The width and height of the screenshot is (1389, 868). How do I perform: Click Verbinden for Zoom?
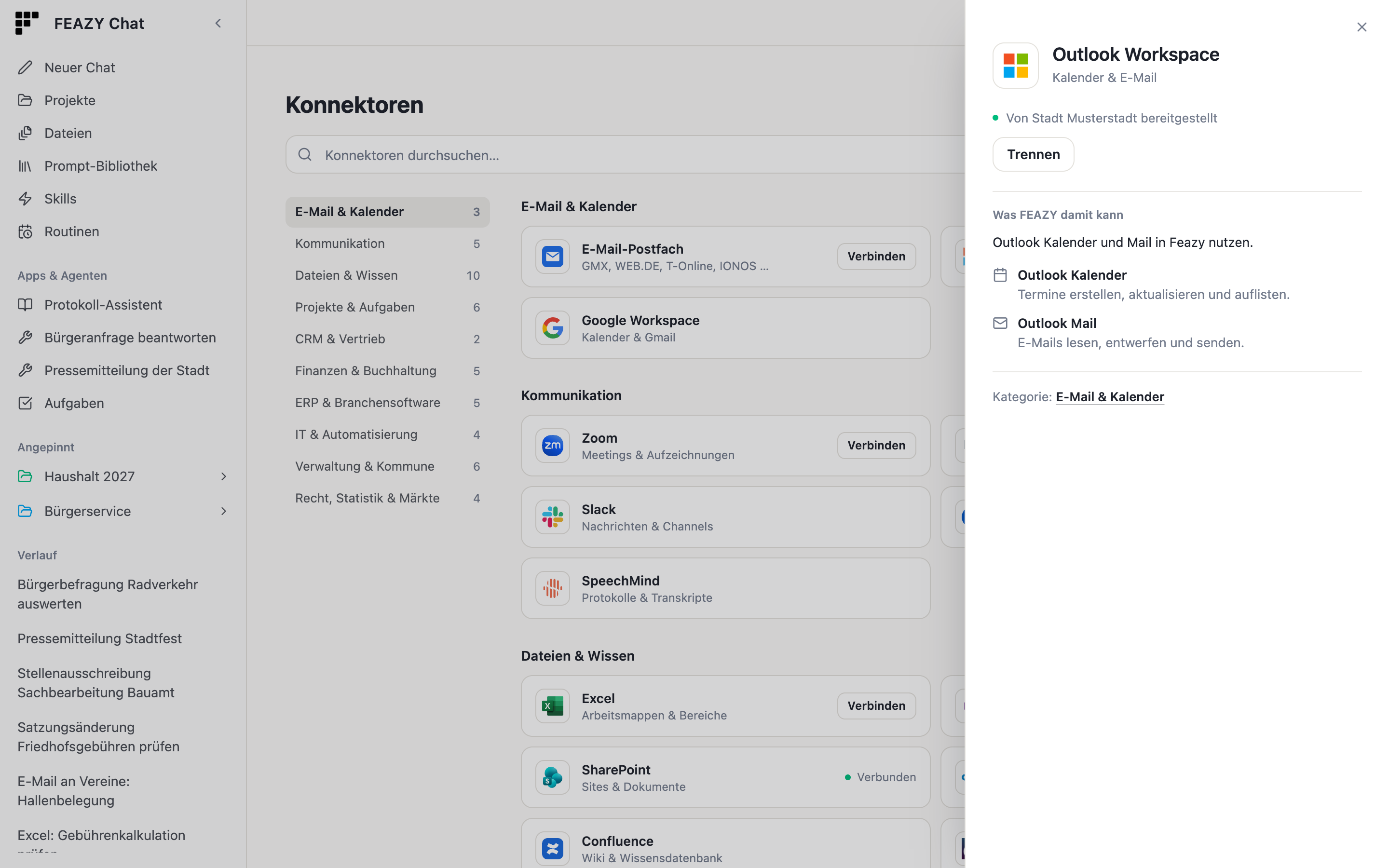point(876,446)
